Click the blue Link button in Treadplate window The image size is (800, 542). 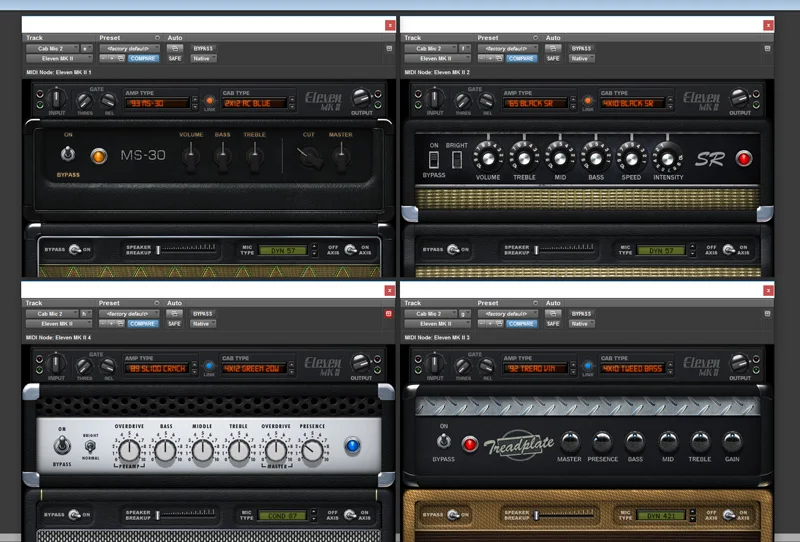[587, 365]
